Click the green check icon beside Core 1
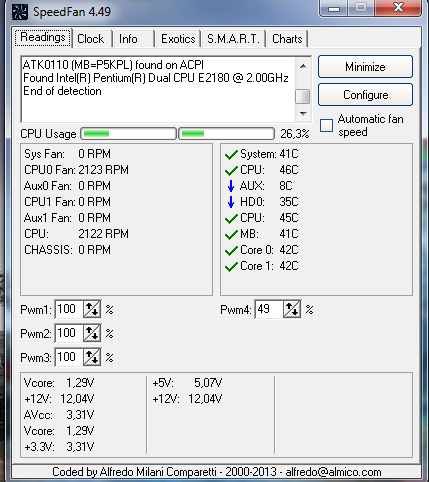 tap(231, 267)
